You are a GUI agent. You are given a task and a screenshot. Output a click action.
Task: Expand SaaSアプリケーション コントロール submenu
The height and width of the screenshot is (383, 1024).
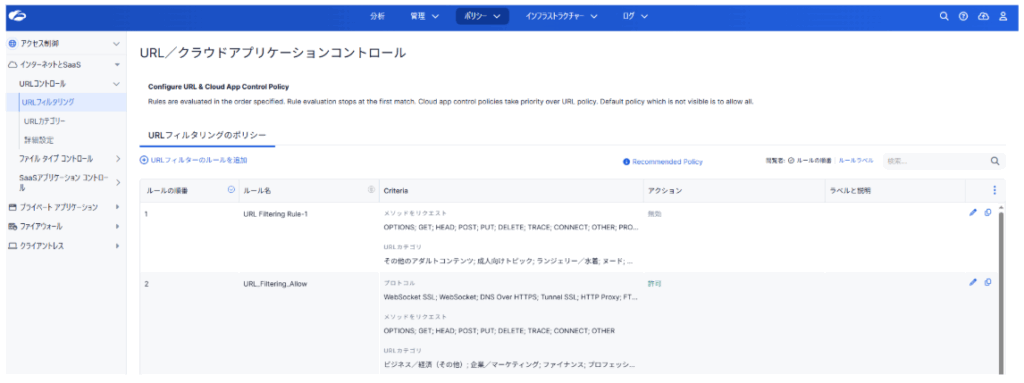tap(118, 183)
